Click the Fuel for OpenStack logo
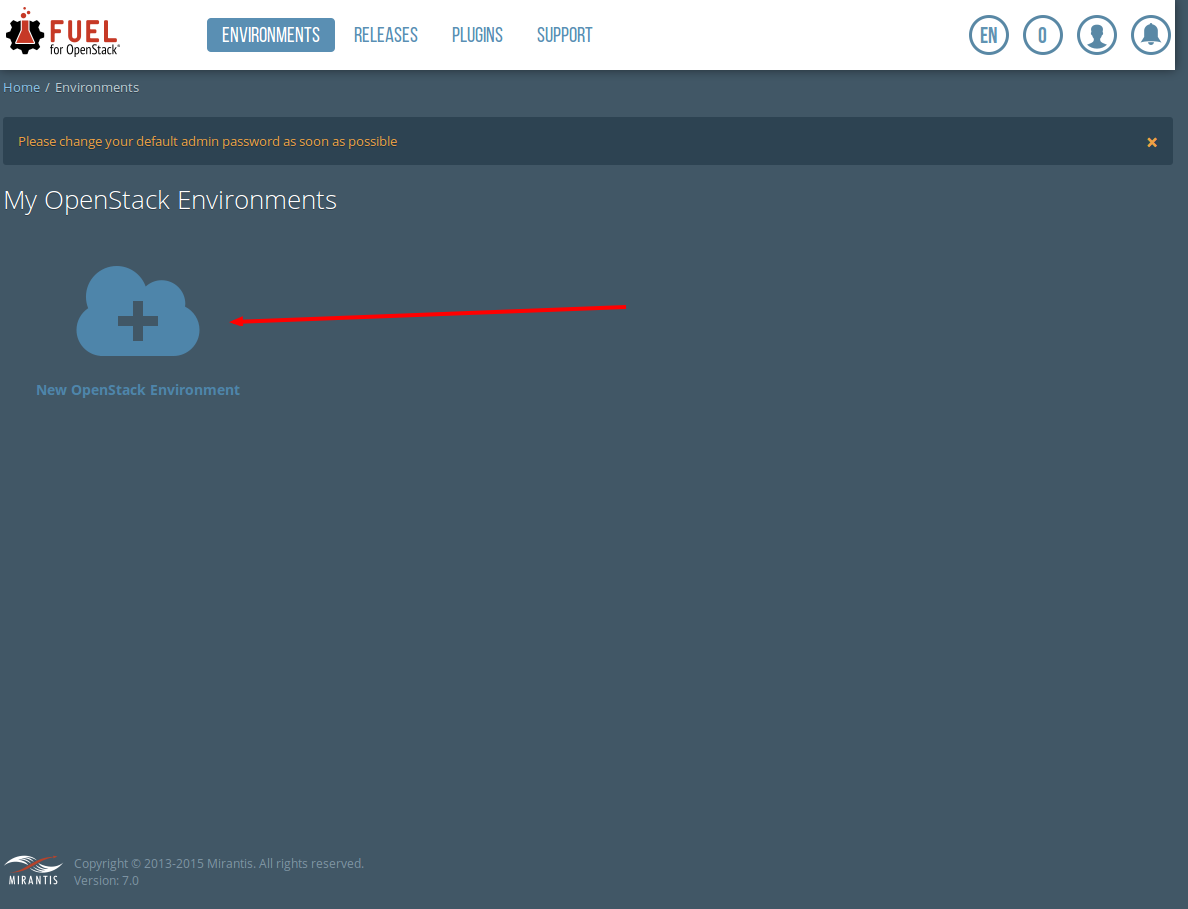Screen dimensions: 1188x909 [x=63, y=33]
